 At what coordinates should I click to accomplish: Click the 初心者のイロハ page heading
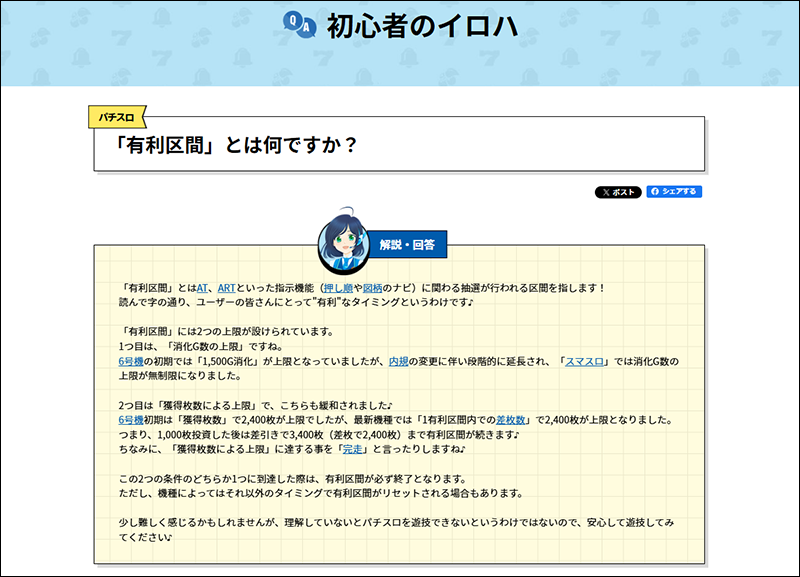pos(421,26)
